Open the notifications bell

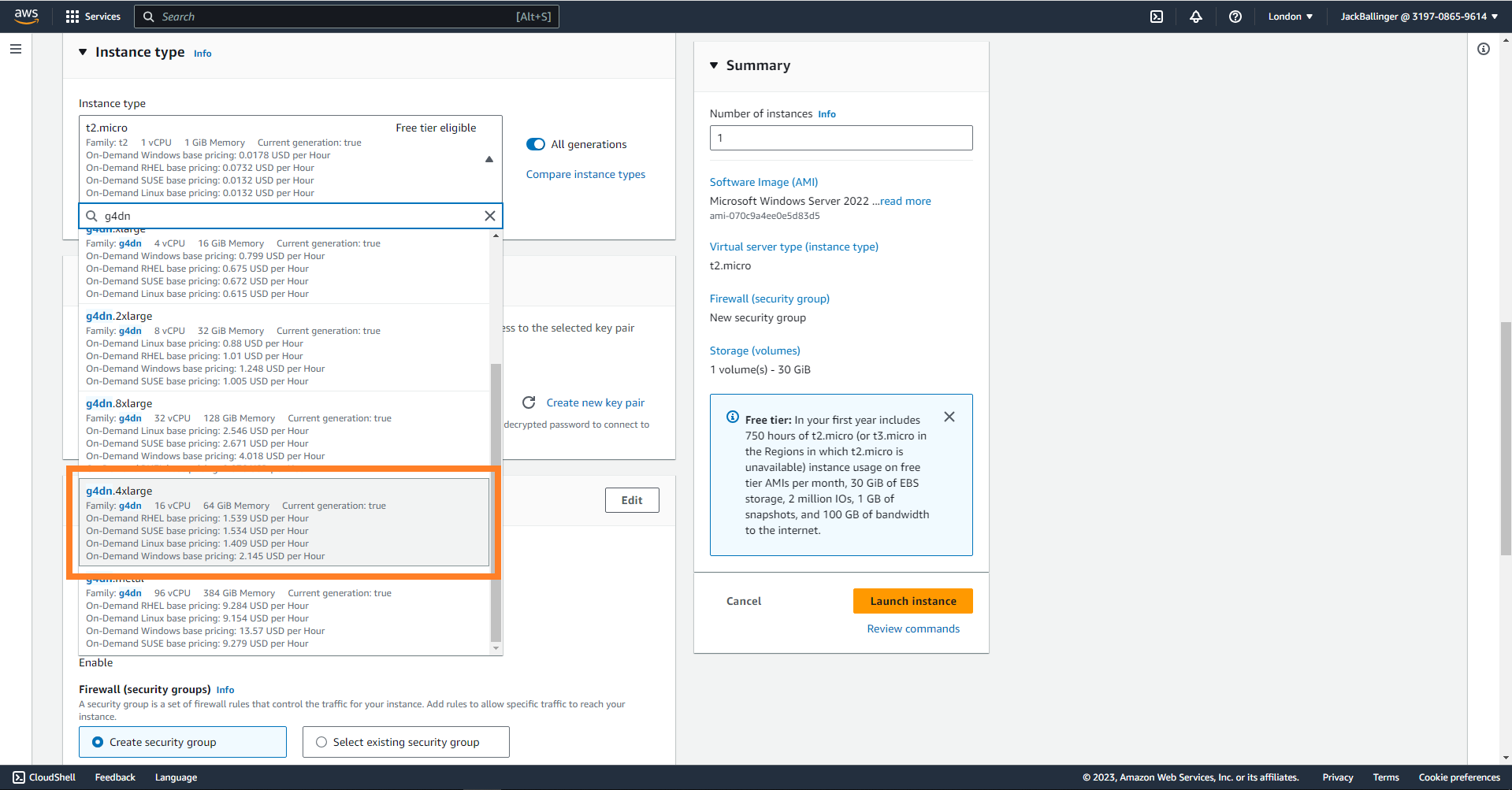click(1195, 17)
